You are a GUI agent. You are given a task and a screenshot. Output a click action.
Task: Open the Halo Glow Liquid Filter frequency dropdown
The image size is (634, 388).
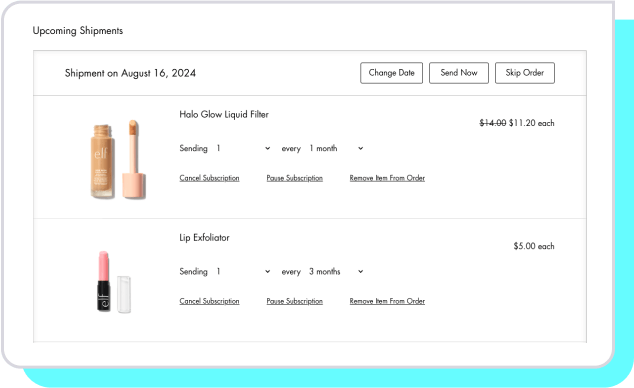(336, 148)
